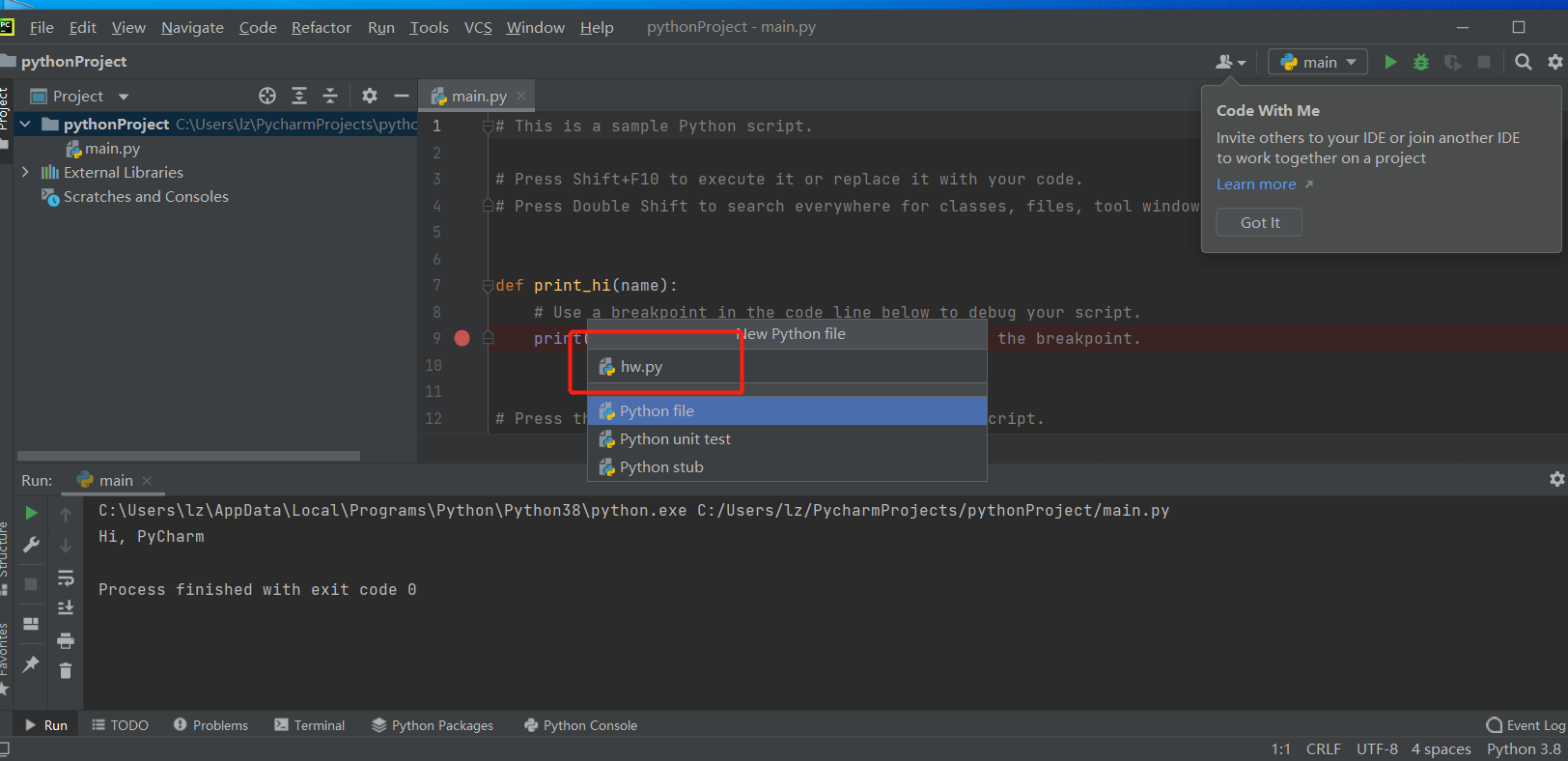
Task: Run main with the green play icon
Action: click(x=1390, y=62)
